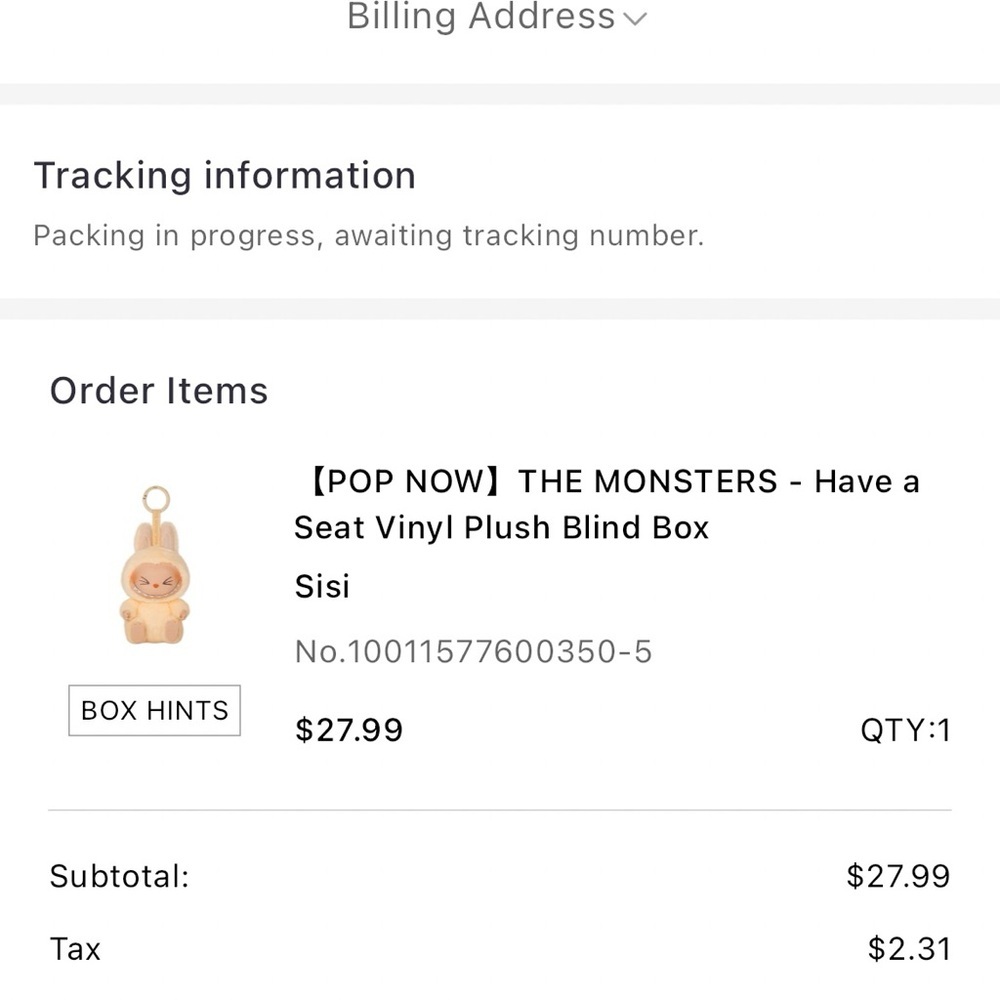1000x1000 pixels.
Task: Click the Subtotal amount $27.99
Action: [x=898, y=876]
